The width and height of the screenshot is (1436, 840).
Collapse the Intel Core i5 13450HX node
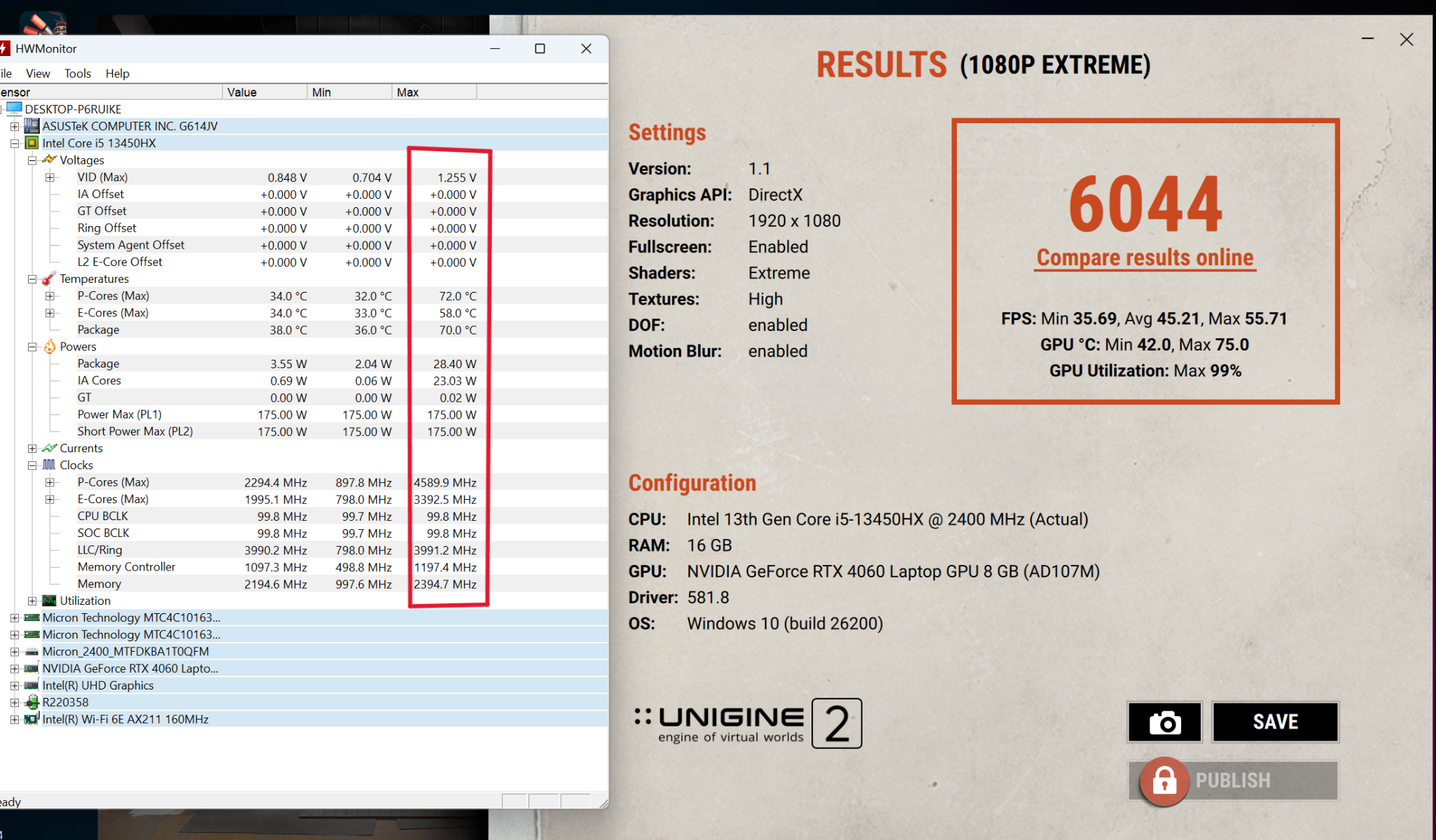click(x=15, y=143)
